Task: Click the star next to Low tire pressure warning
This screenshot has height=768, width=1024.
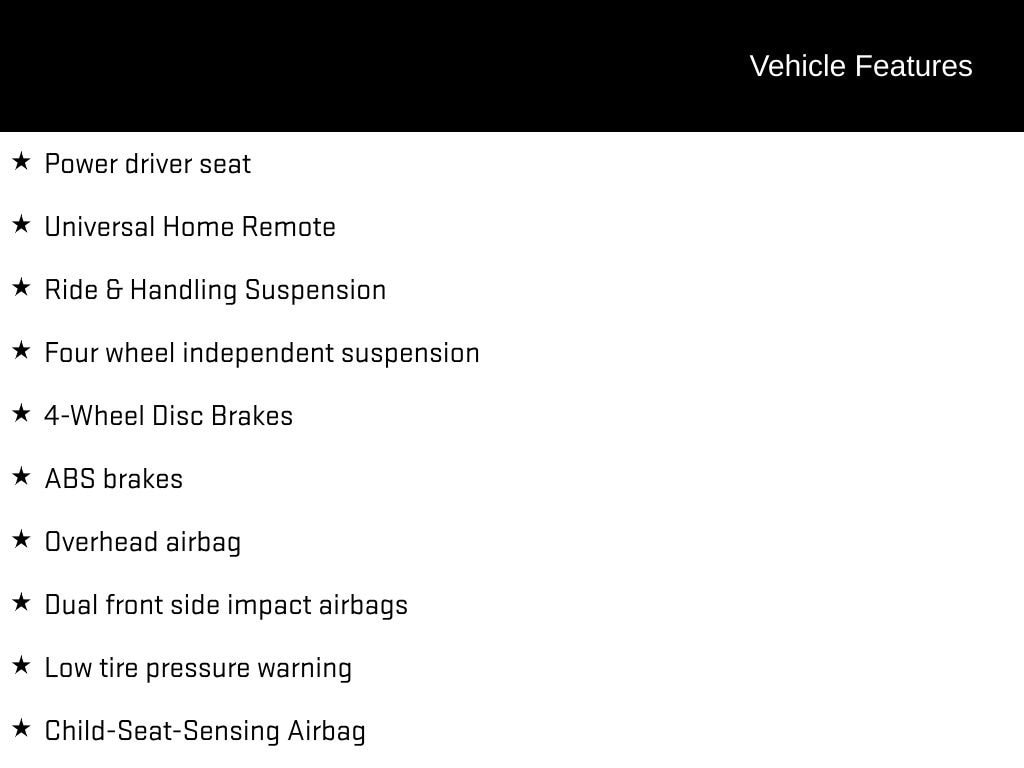Action: pyautogui.click(x=21, y=665)
